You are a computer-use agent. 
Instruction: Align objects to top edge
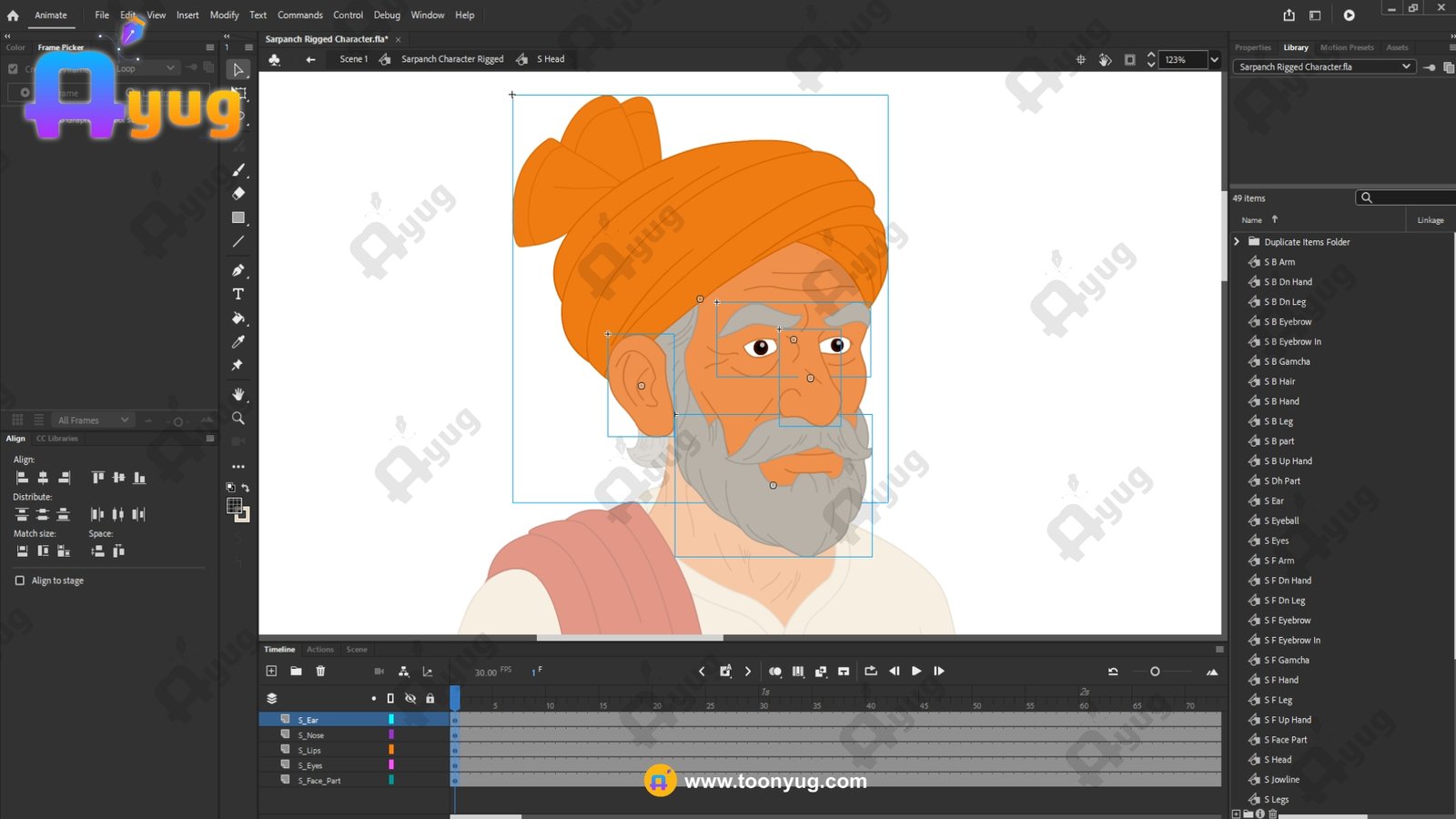coord(97,478)
